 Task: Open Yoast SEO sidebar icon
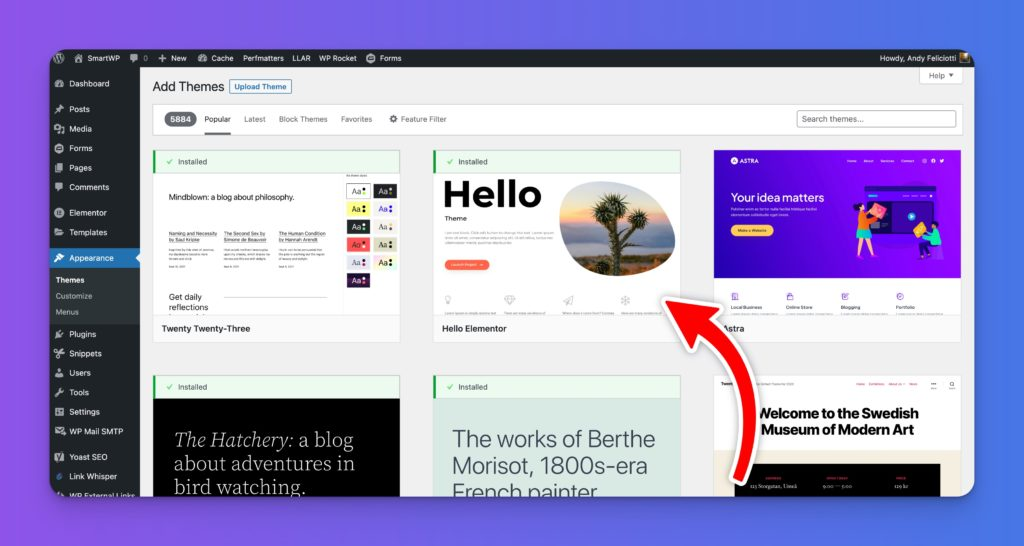(59, 457)
